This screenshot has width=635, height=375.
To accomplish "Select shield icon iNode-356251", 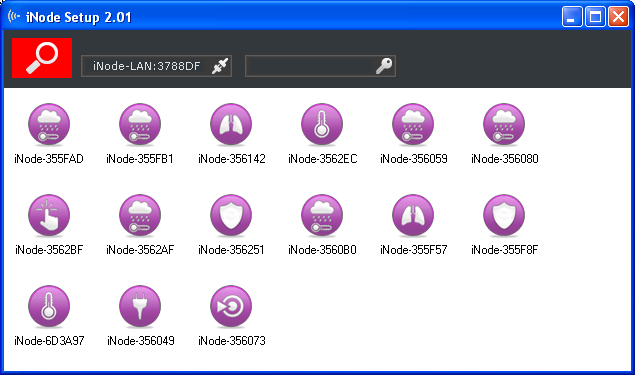I will pos(231,215).
